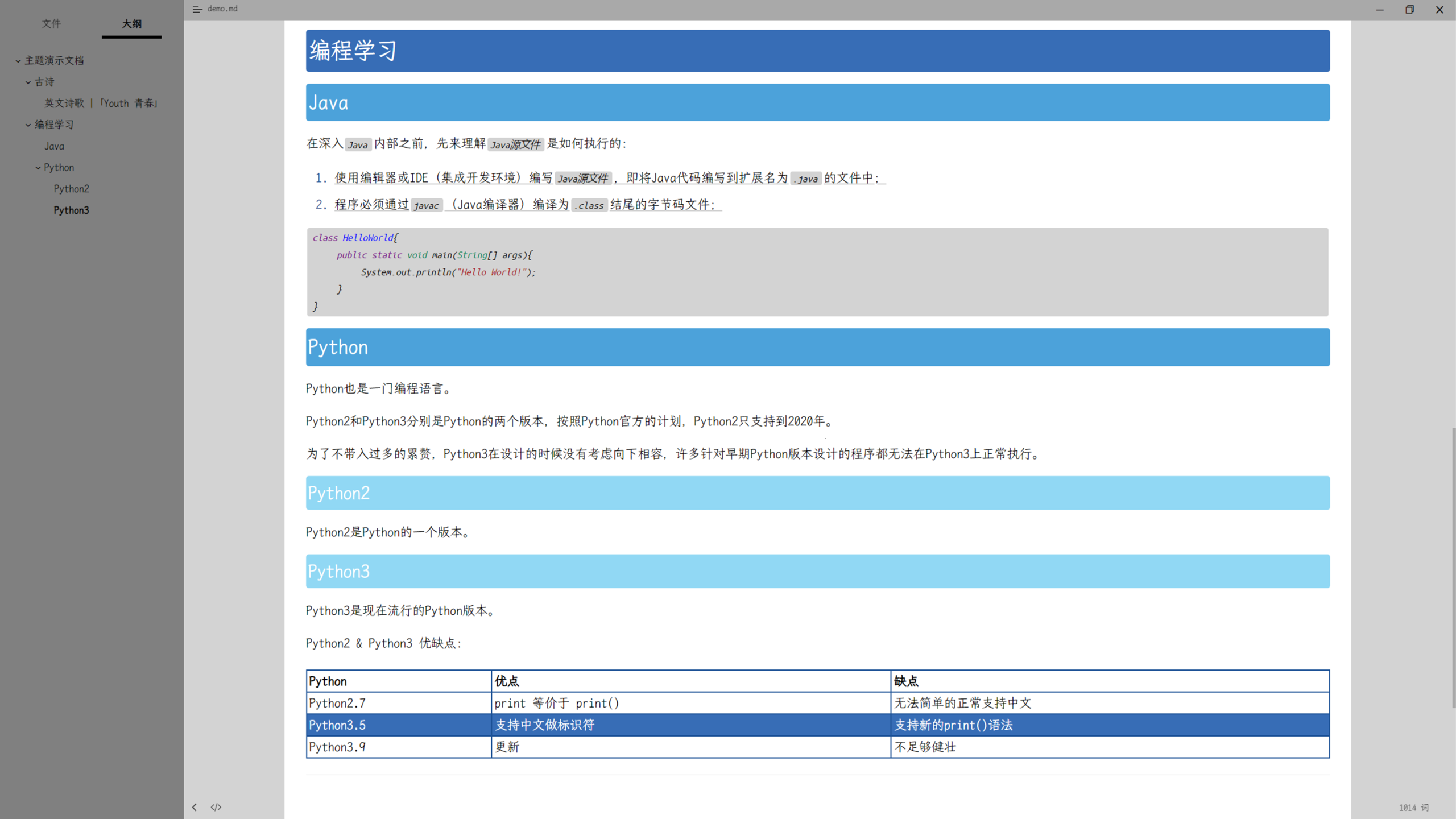Click the 更新 table cell

[x=691, y=747]
